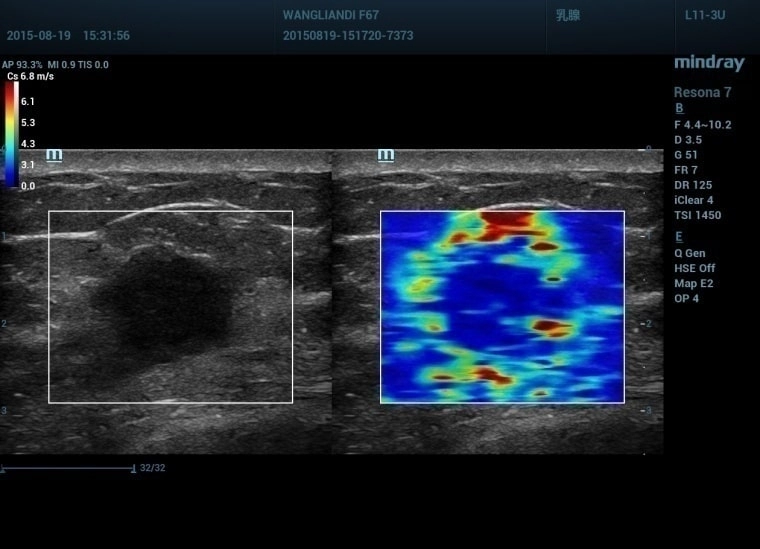
Task: Click the right image orientation M marker
Action: click(x=385, y=155)
